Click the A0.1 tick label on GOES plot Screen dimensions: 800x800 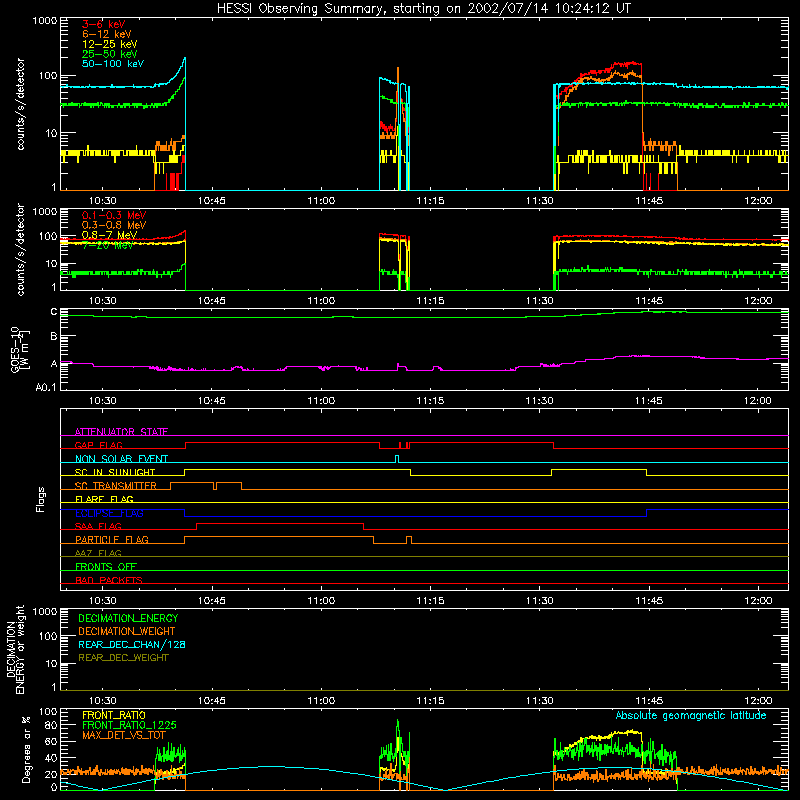[x=46, y=388]
